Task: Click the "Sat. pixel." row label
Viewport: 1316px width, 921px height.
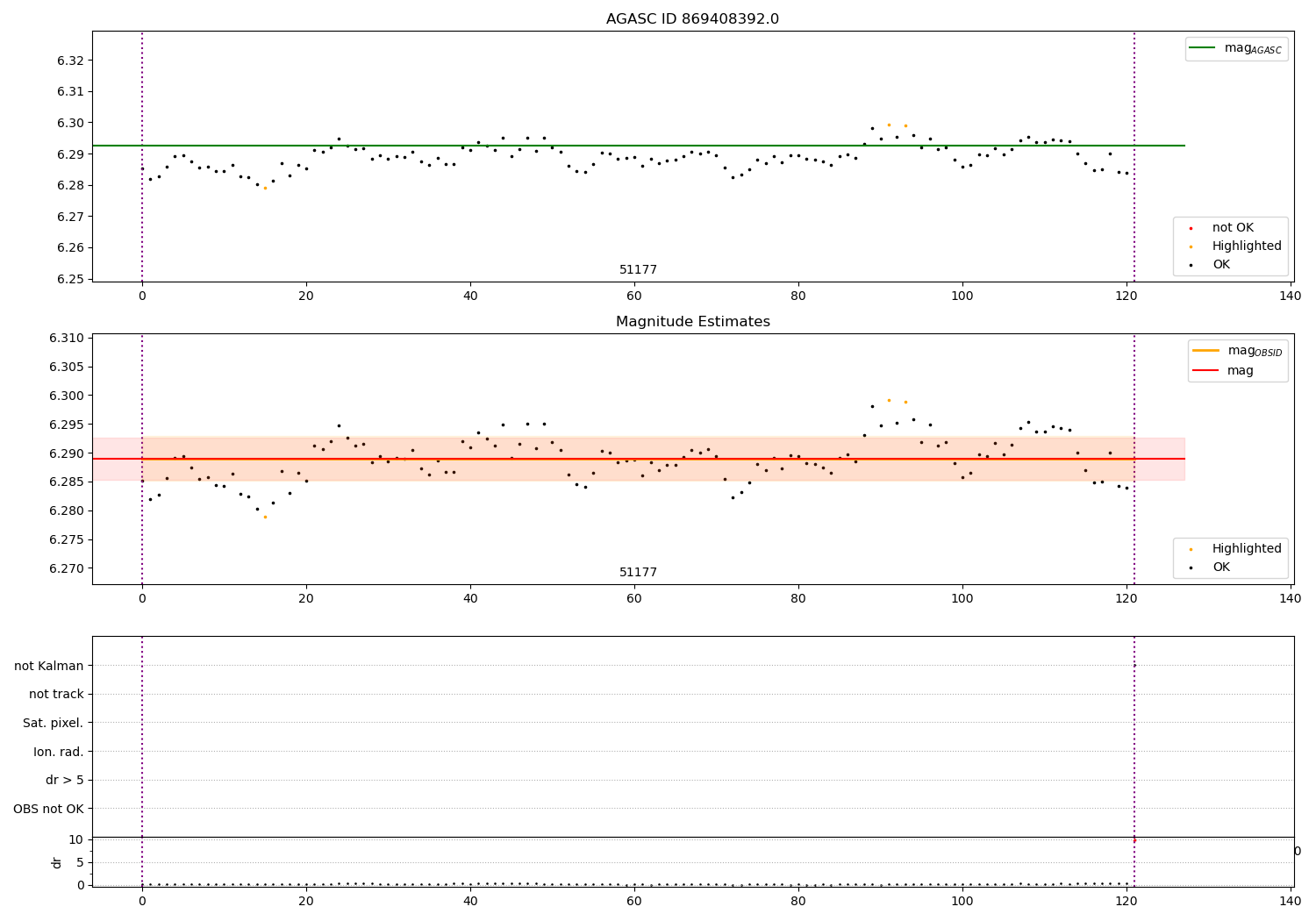Action: (54, 724)
